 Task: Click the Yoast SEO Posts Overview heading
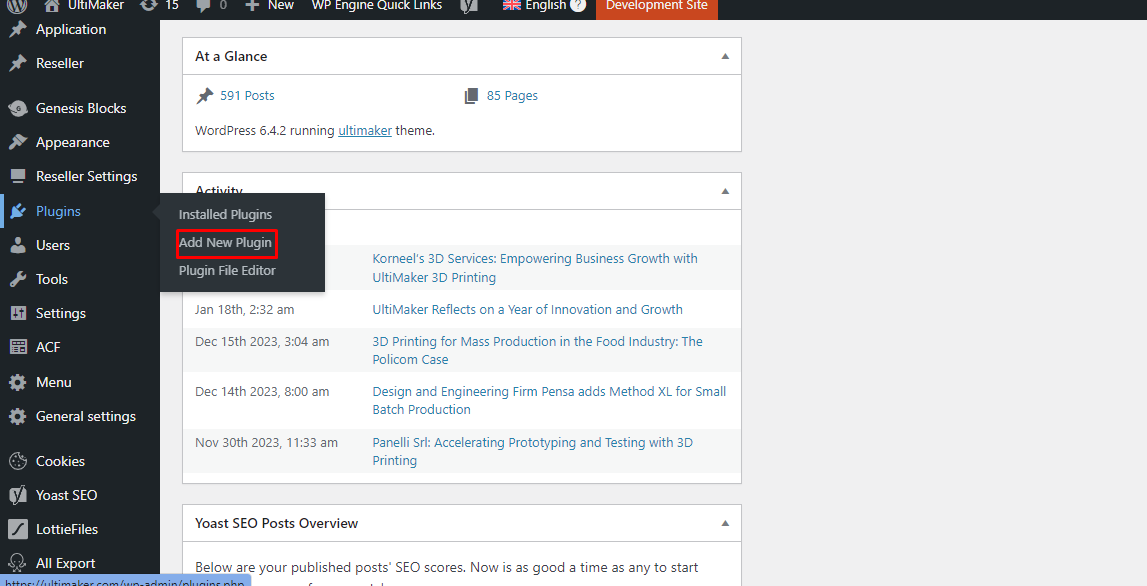pos(277,523)
